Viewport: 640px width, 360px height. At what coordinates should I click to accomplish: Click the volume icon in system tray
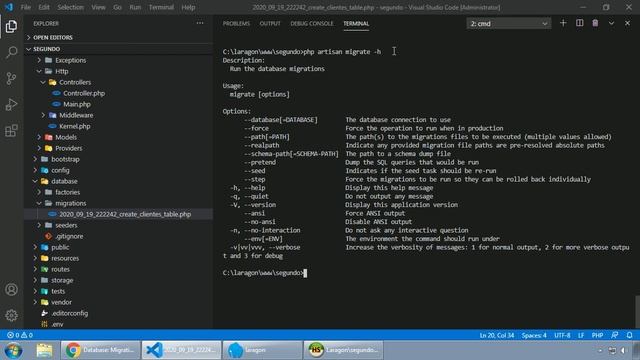pyautogui.click(x=623, y=351)
